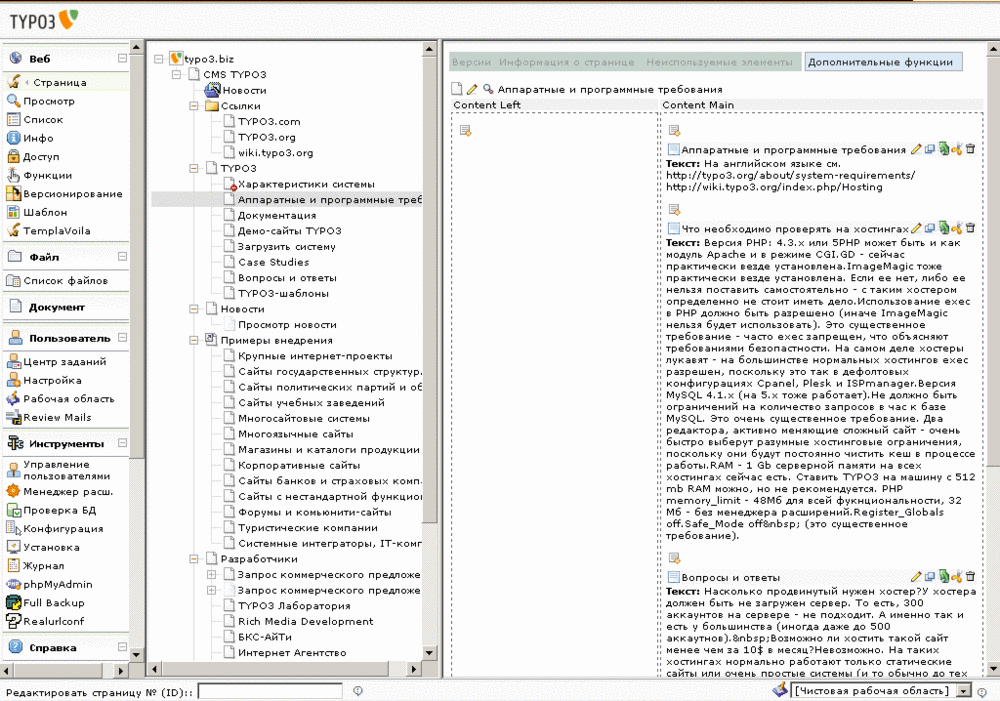Click the page tree horizontal scrollbar

pos(274,669)
